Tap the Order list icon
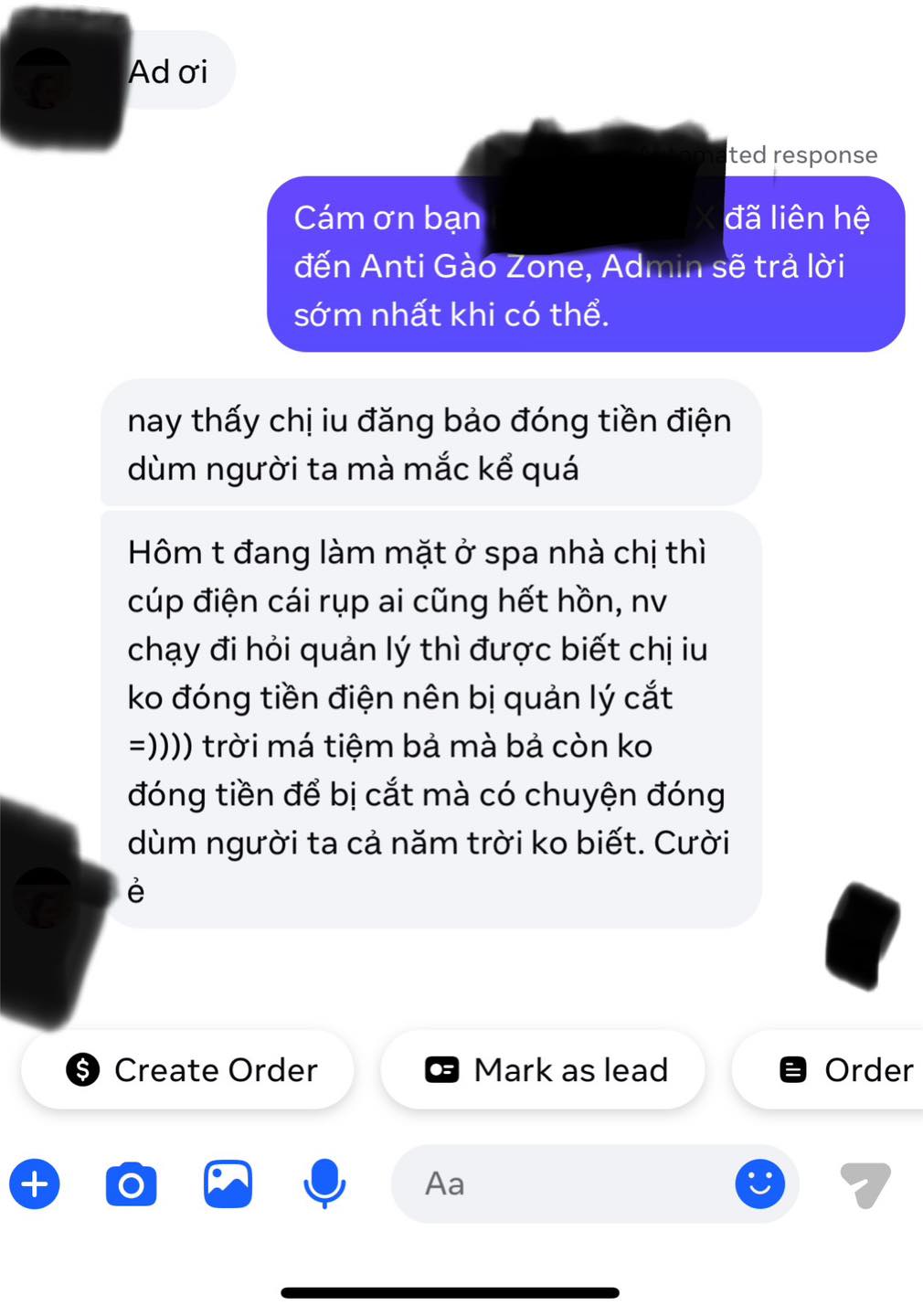This screenshot has height=1316, width=923. (793, 1069)
